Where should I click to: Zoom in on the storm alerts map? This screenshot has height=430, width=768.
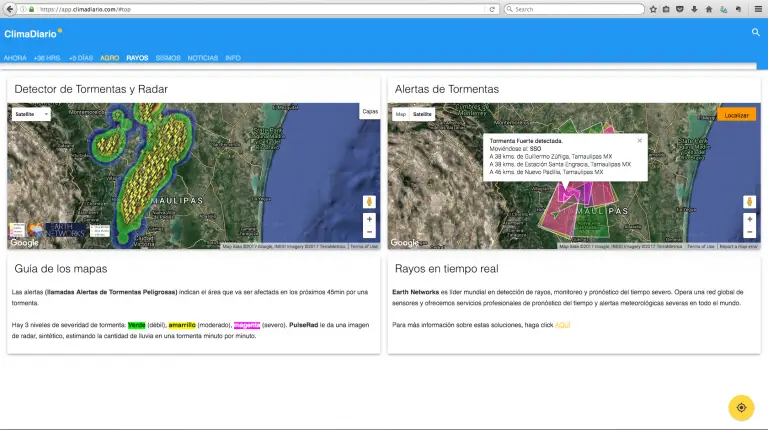tap(749, 219)
